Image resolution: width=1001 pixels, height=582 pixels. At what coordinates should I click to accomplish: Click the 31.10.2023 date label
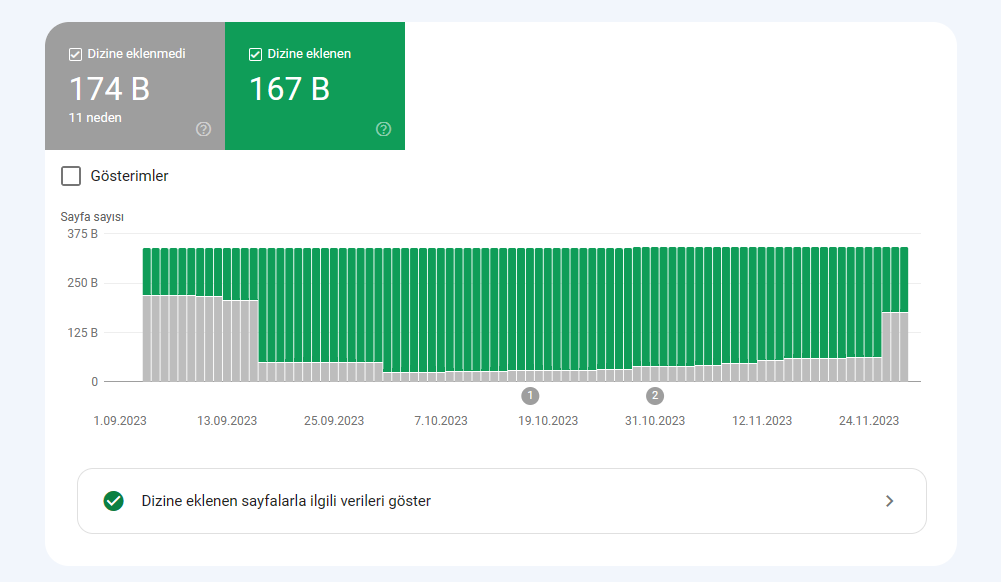click(655, 421)
